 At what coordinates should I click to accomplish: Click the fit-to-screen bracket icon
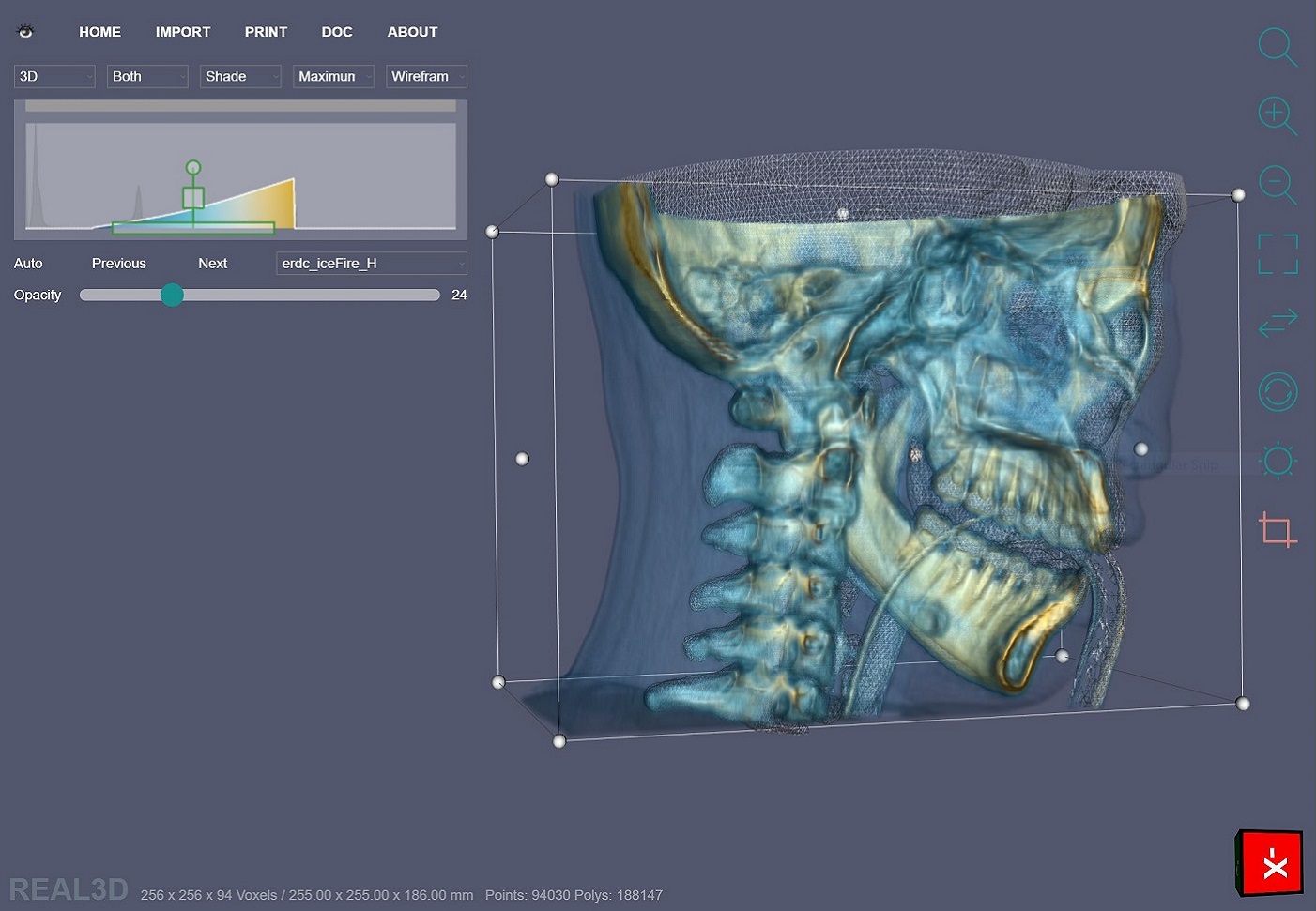[x=1278, y=254]
